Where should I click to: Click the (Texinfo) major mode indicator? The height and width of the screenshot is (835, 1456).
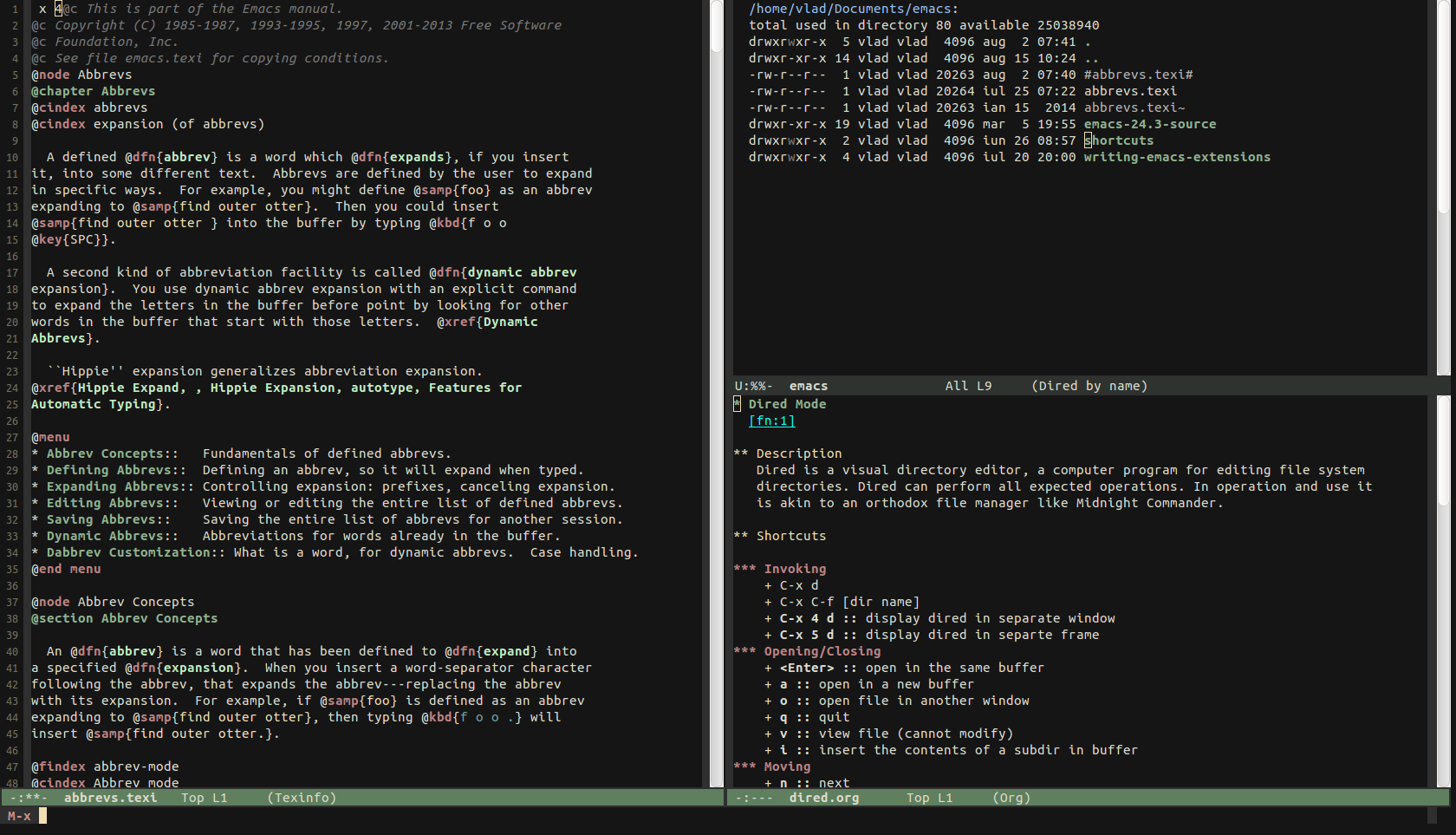(x=302, y=798)
